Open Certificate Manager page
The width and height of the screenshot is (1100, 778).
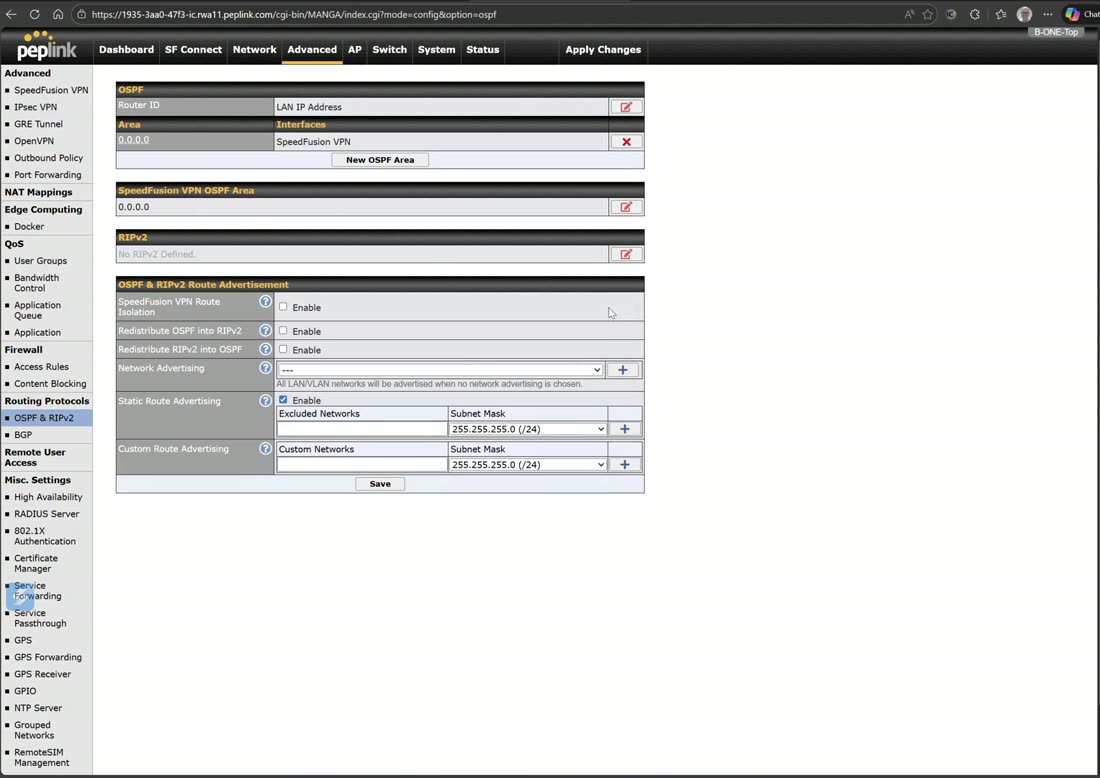[36, 563]
